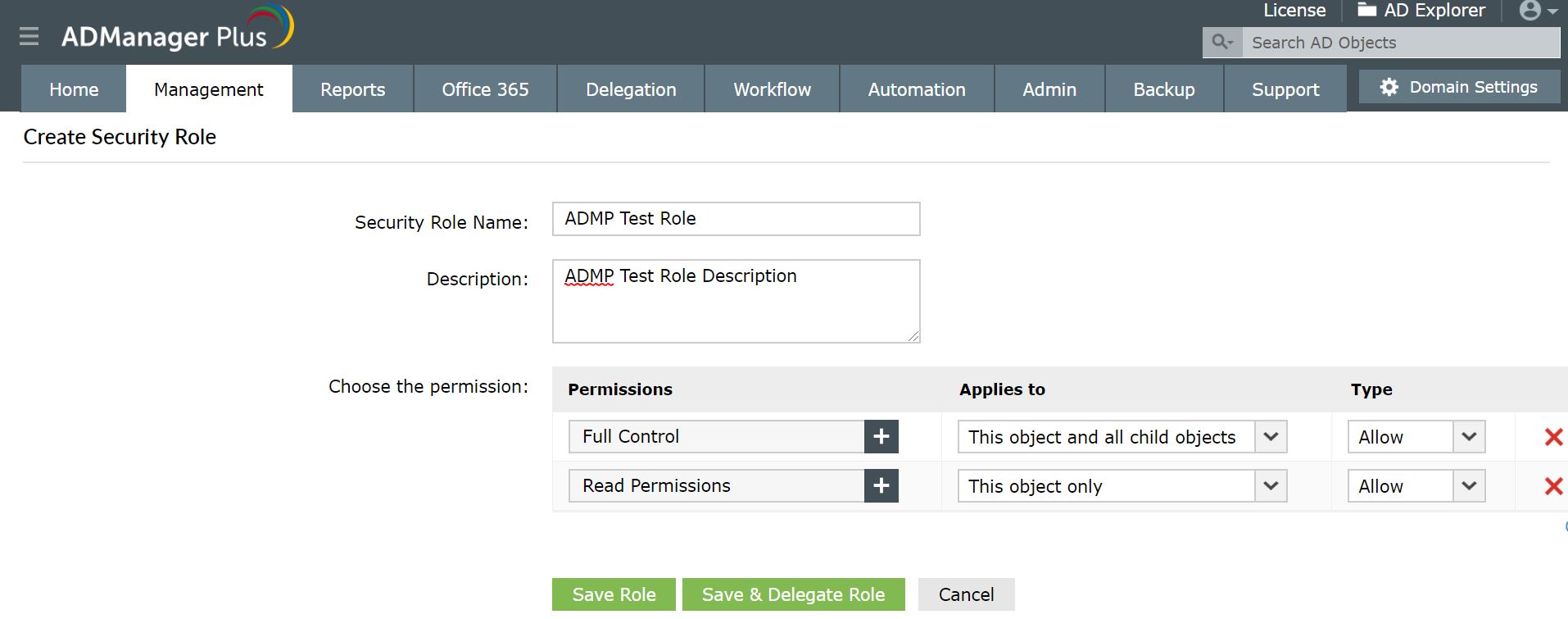This screenshot has height=619, width=1568.
Task: Open the Allow type dropdown for Full Control
Action: pyautogui.click(x=1468, y=437)
